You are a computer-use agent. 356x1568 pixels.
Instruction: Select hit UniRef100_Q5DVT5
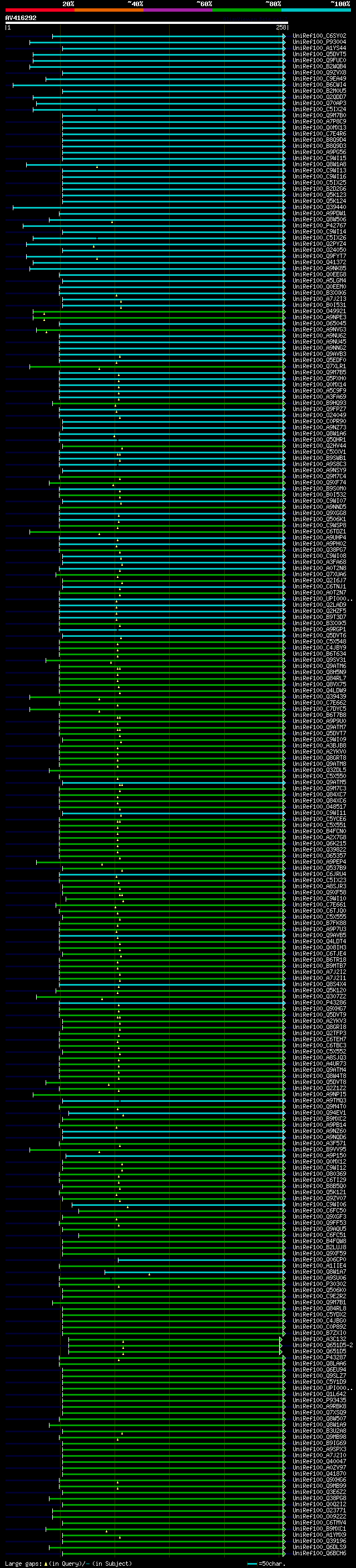coord(319,54)
